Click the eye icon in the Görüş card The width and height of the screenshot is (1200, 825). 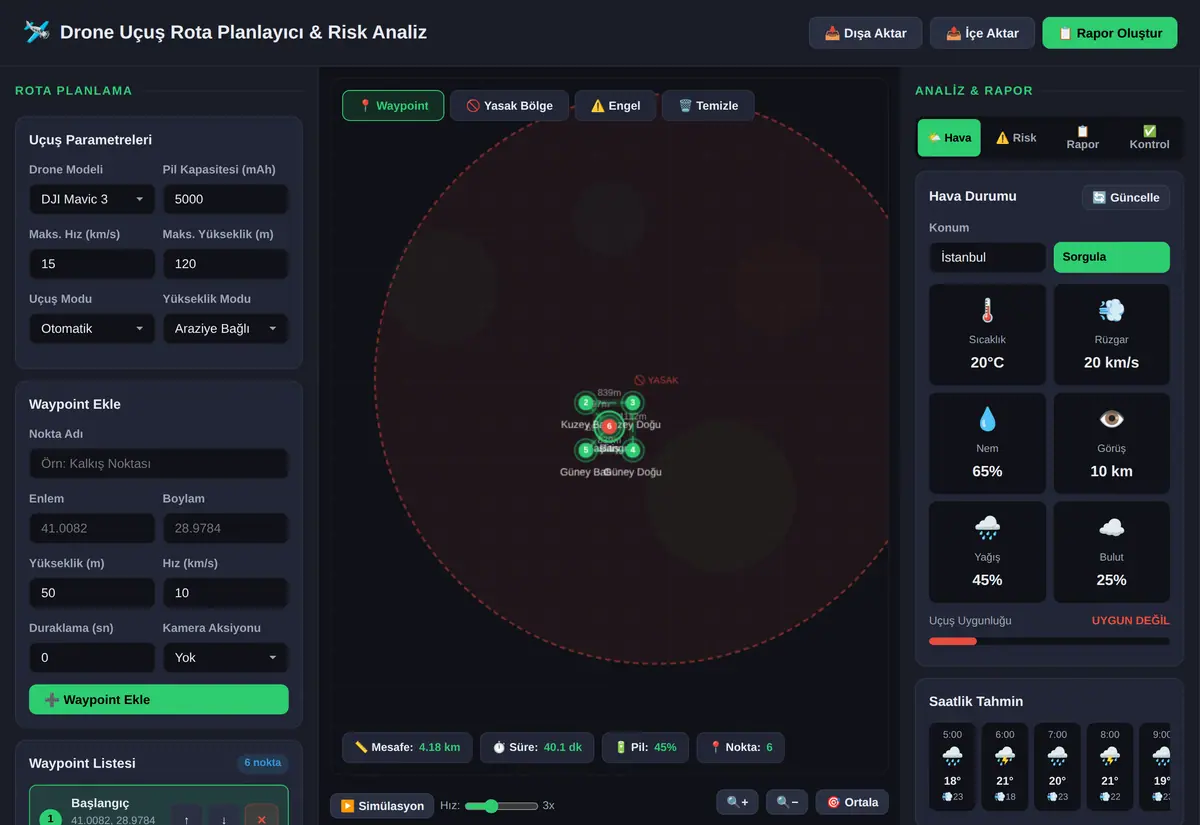pos(1111,419)
